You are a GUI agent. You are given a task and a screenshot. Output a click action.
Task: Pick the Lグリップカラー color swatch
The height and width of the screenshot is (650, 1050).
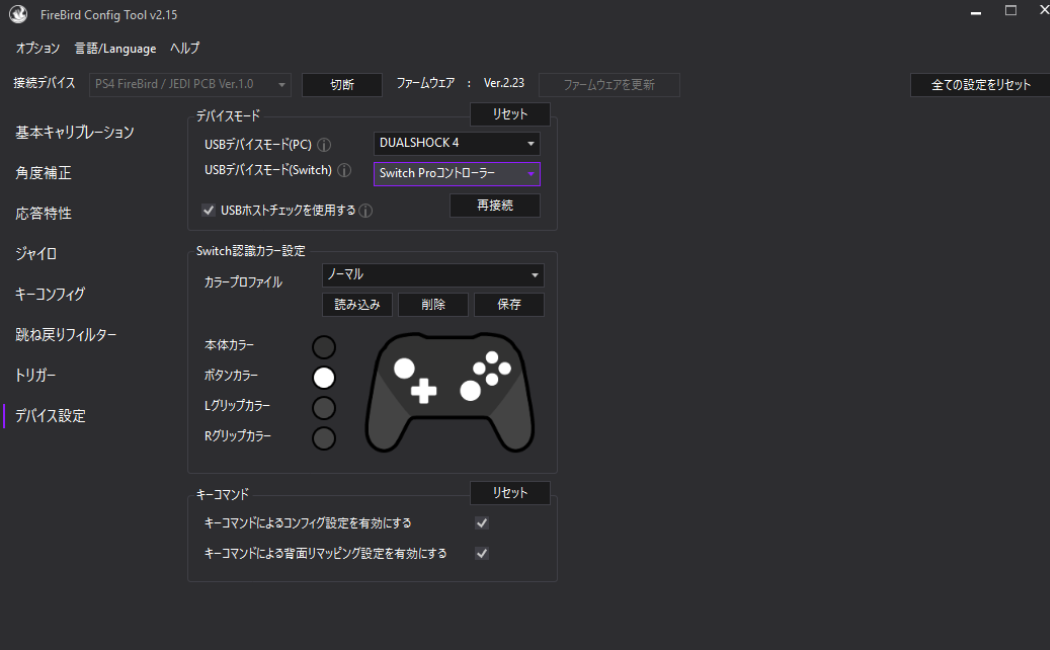(x=324, y=408)
